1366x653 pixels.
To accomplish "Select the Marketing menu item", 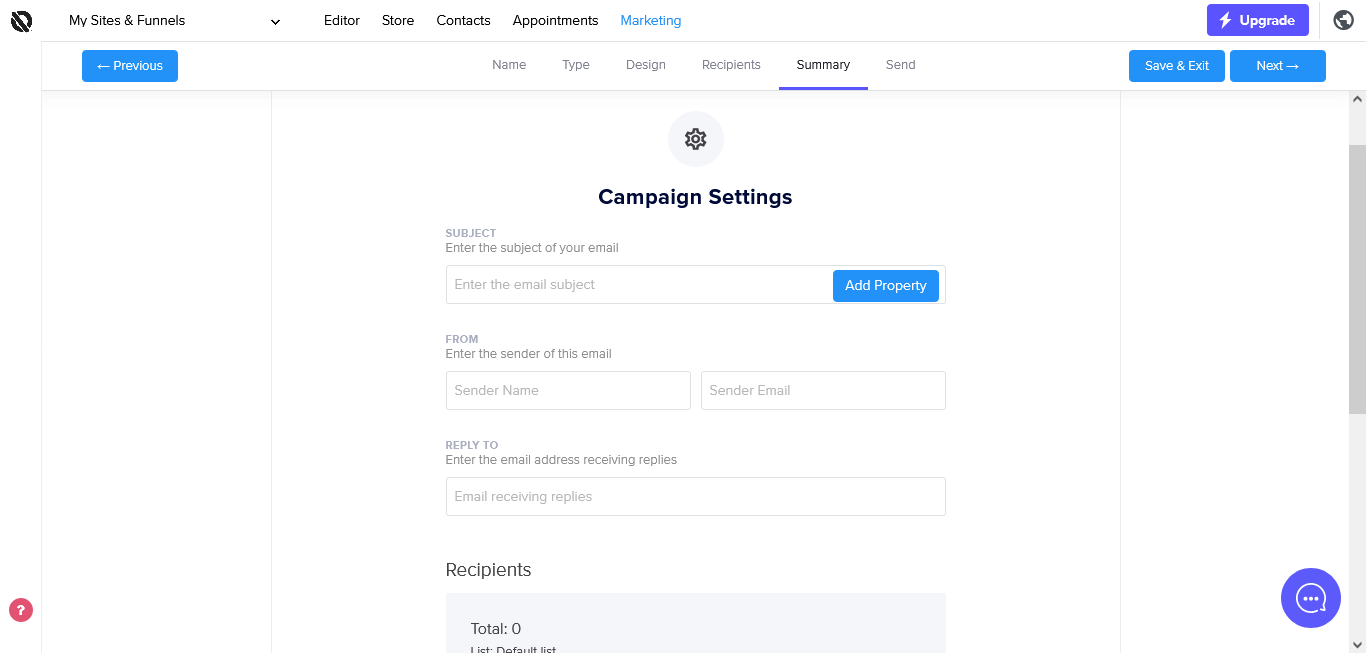I will (650, 20).
